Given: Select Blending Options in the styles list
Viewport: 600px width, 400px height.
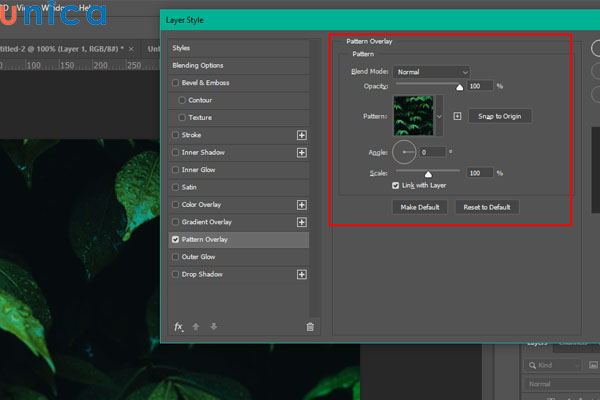Looking at the screenshot, I should pos(198,65).
